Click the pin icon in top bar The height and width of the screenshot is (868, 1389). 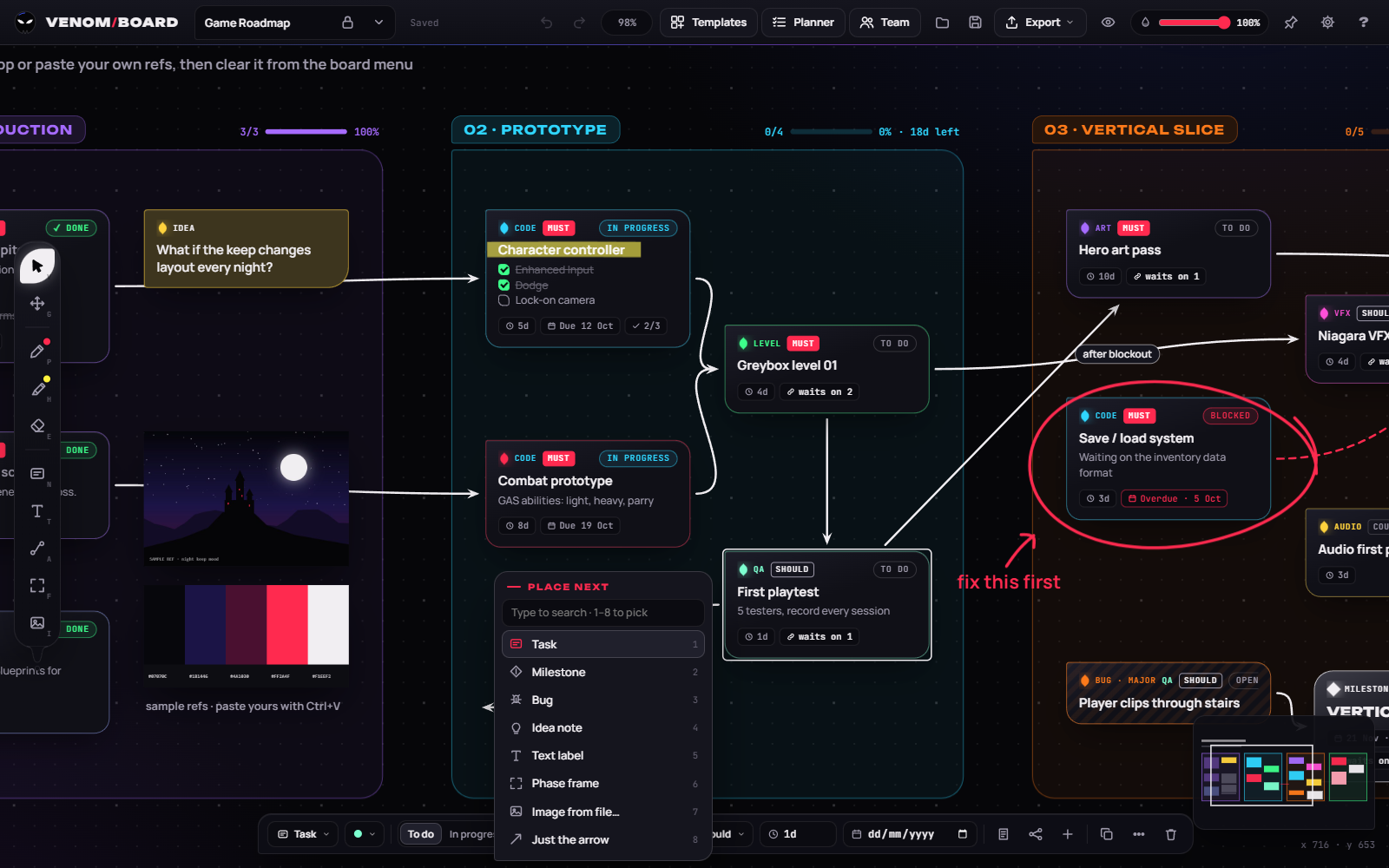pyautogui.click(x=1291, y=23)
